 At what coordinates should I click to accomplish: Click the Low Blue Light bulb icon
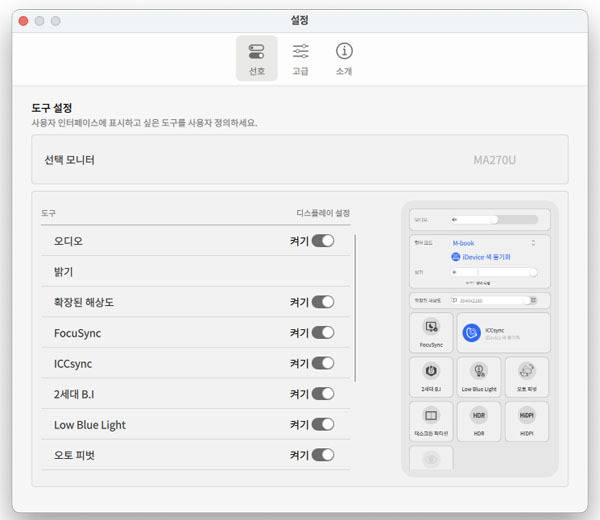[x=480, y=372]
